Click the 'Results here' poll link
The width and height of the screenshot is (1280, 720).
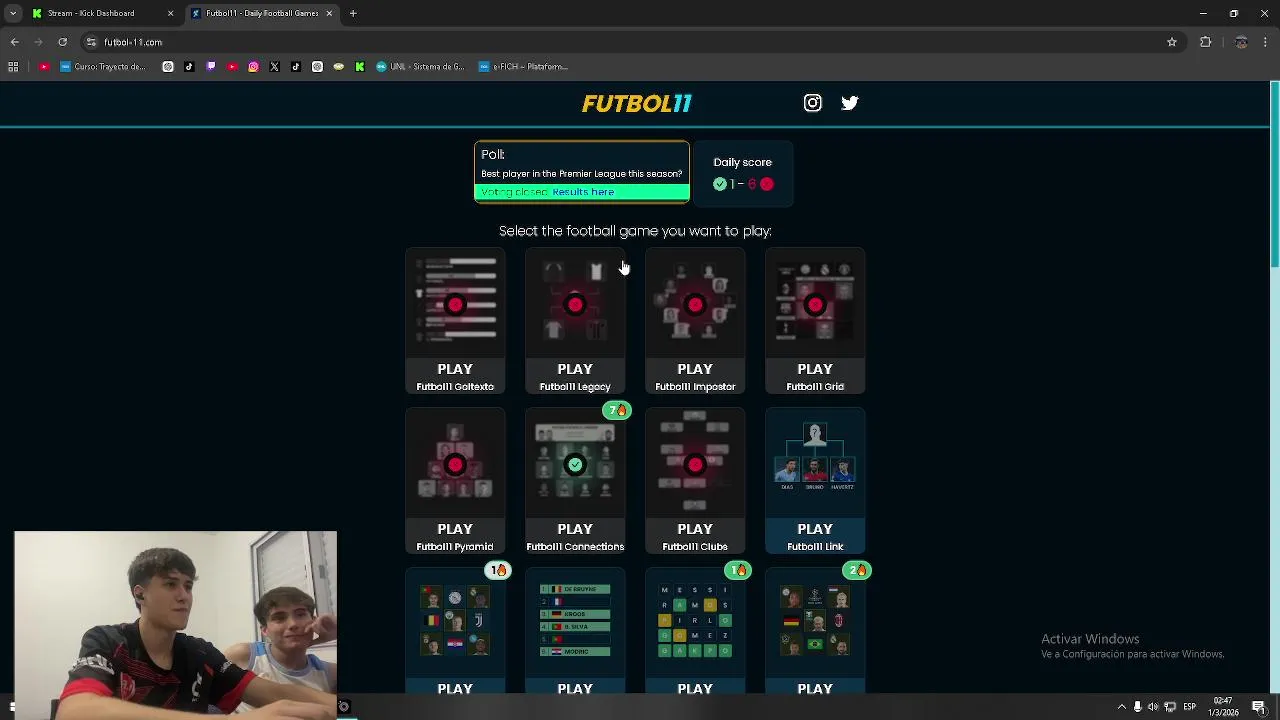pyautogui.click(x=583, y=192)
